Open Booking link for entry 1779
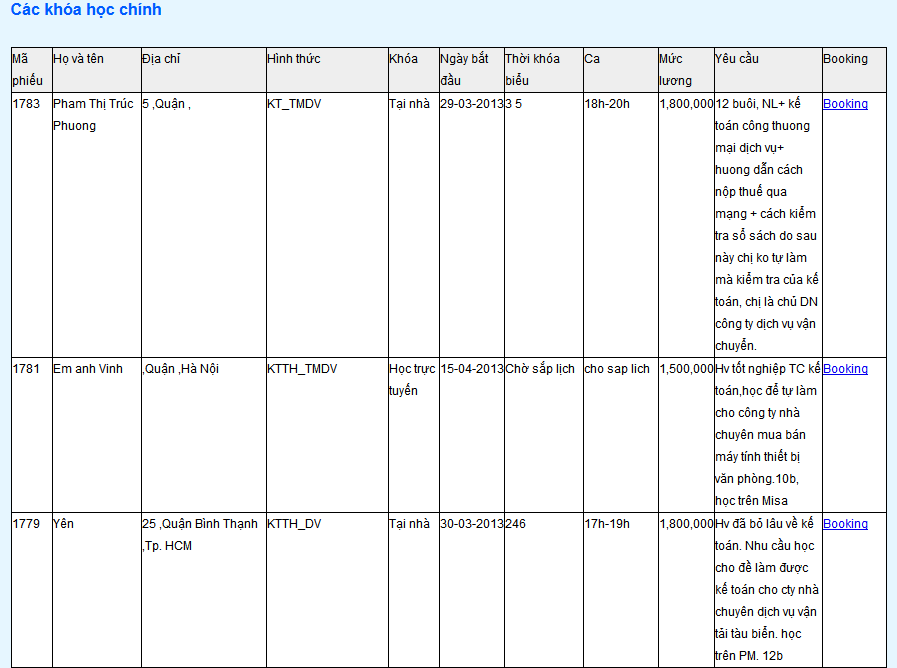Viewport: 897px width, 668px height. click(845, 524)
